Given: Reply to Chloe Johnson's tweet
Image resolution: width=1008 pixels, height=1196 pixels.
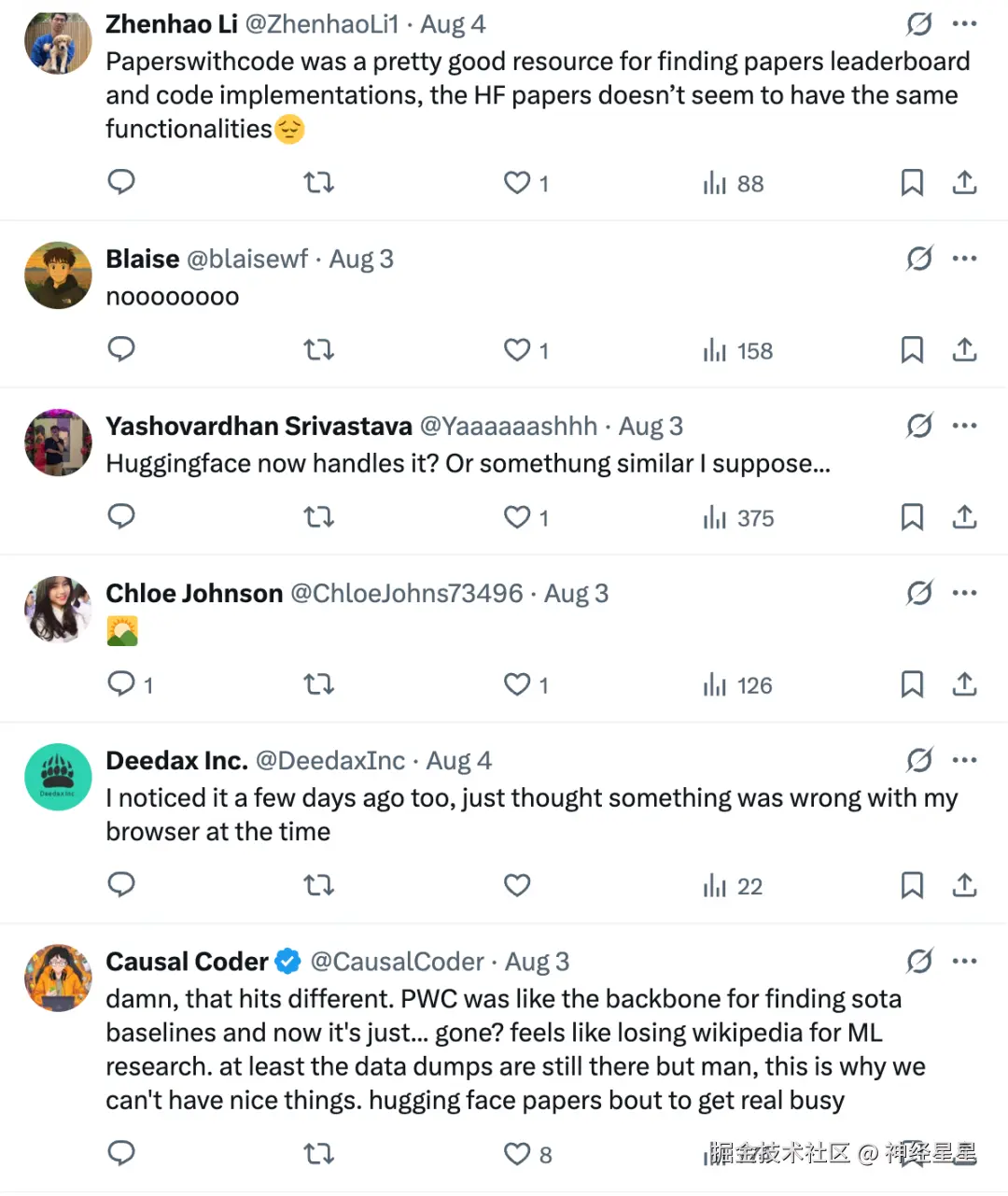Looking at the screenshot, I should click(121, 684).
